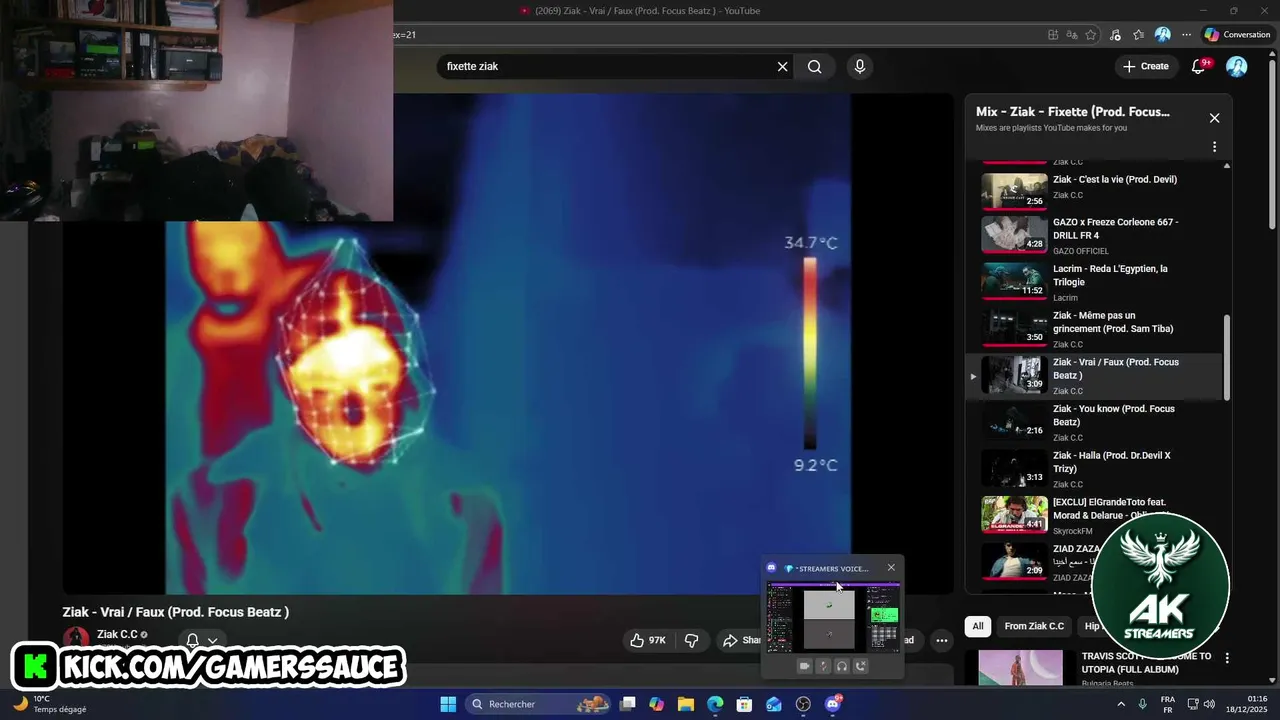Click the Share button under video
The width and height of the screenshot is (1280, 720).
(x=742, y=640)
